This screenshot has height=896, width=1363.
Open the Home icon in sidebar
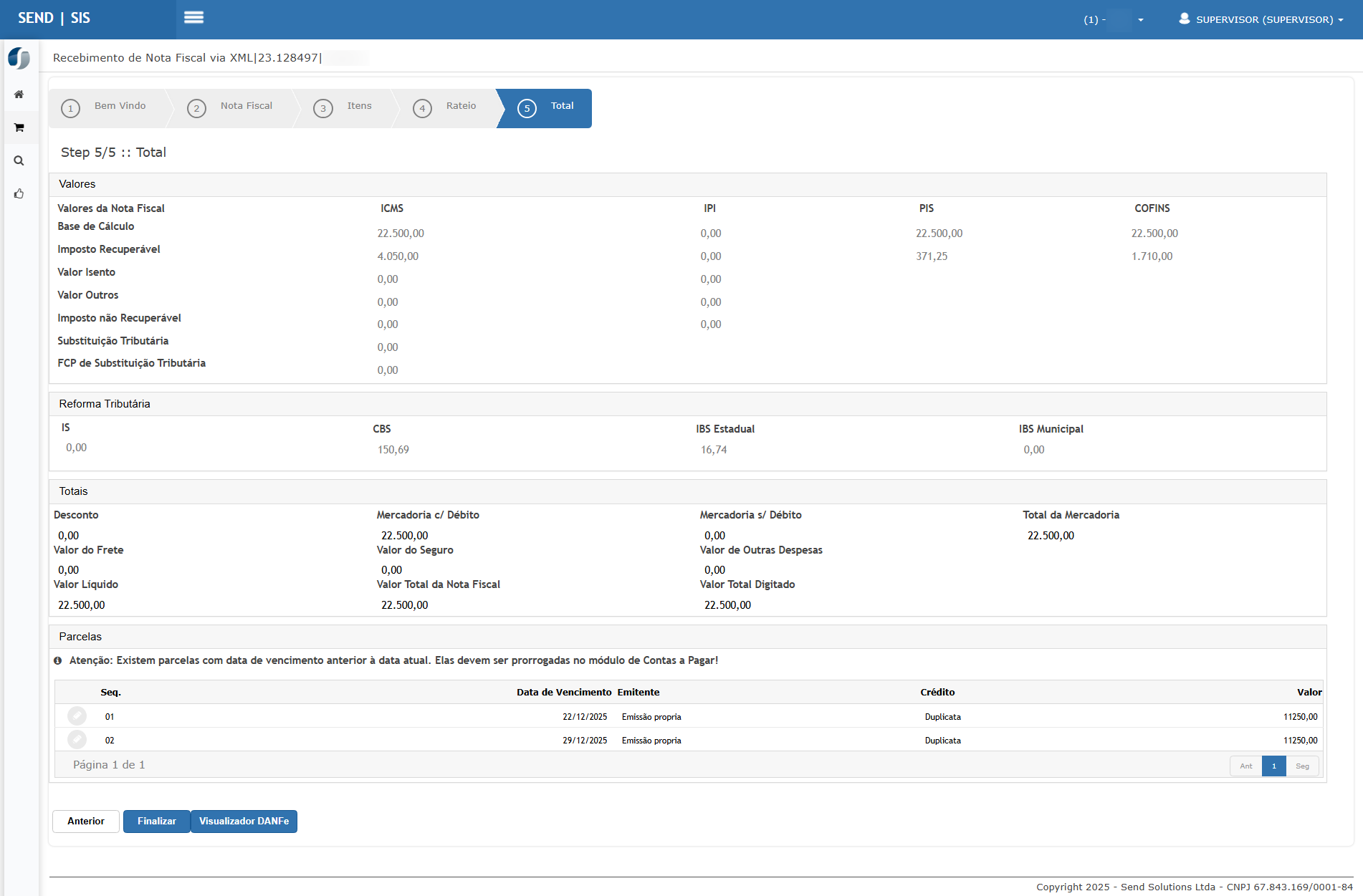pos(19,95)
